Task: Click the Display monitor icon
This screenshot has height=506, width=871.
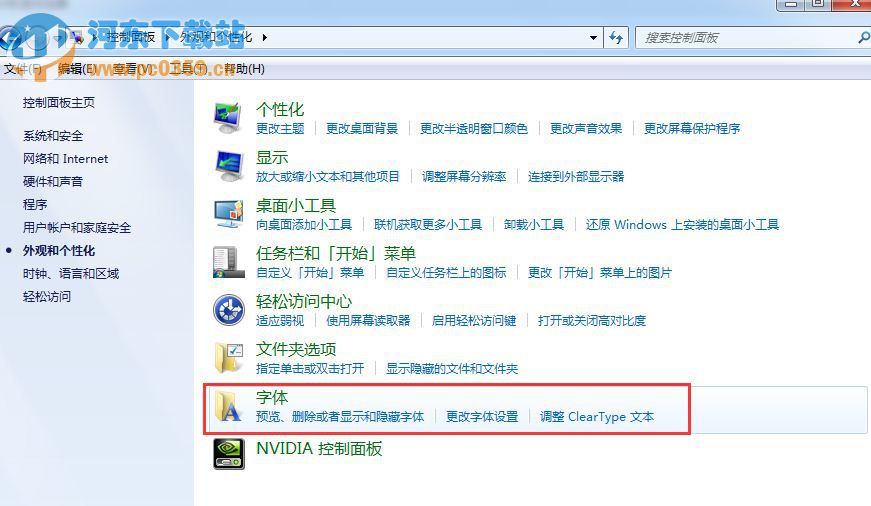Action: [228, 166]
